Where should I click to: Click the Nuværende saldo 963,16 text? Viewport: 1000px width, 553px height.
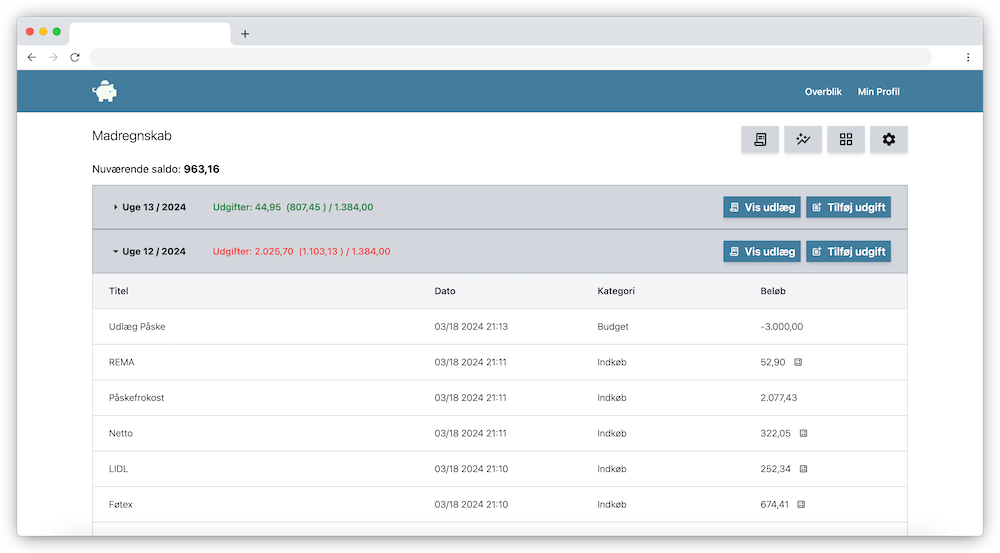[156, 169]
